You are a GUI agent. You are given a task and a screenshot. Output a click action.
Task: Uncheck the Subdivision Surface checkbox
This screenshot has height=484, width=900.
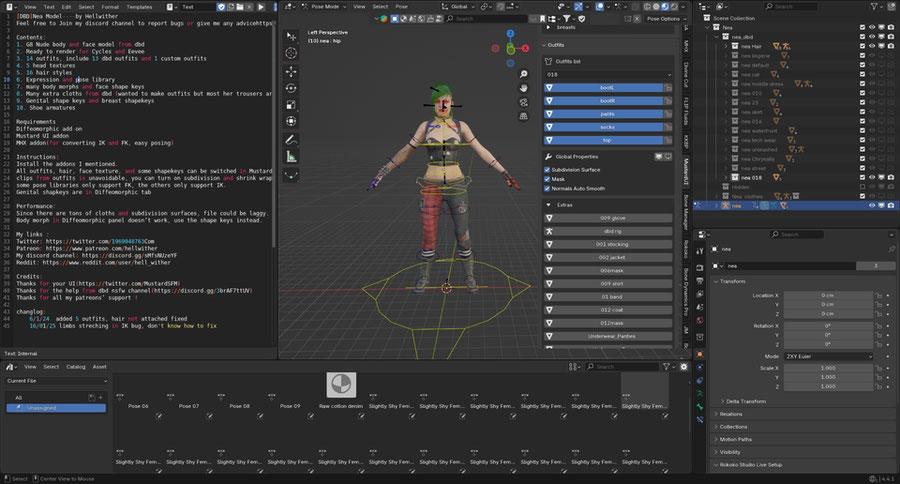pyautogui.click(x=548, y=170)
